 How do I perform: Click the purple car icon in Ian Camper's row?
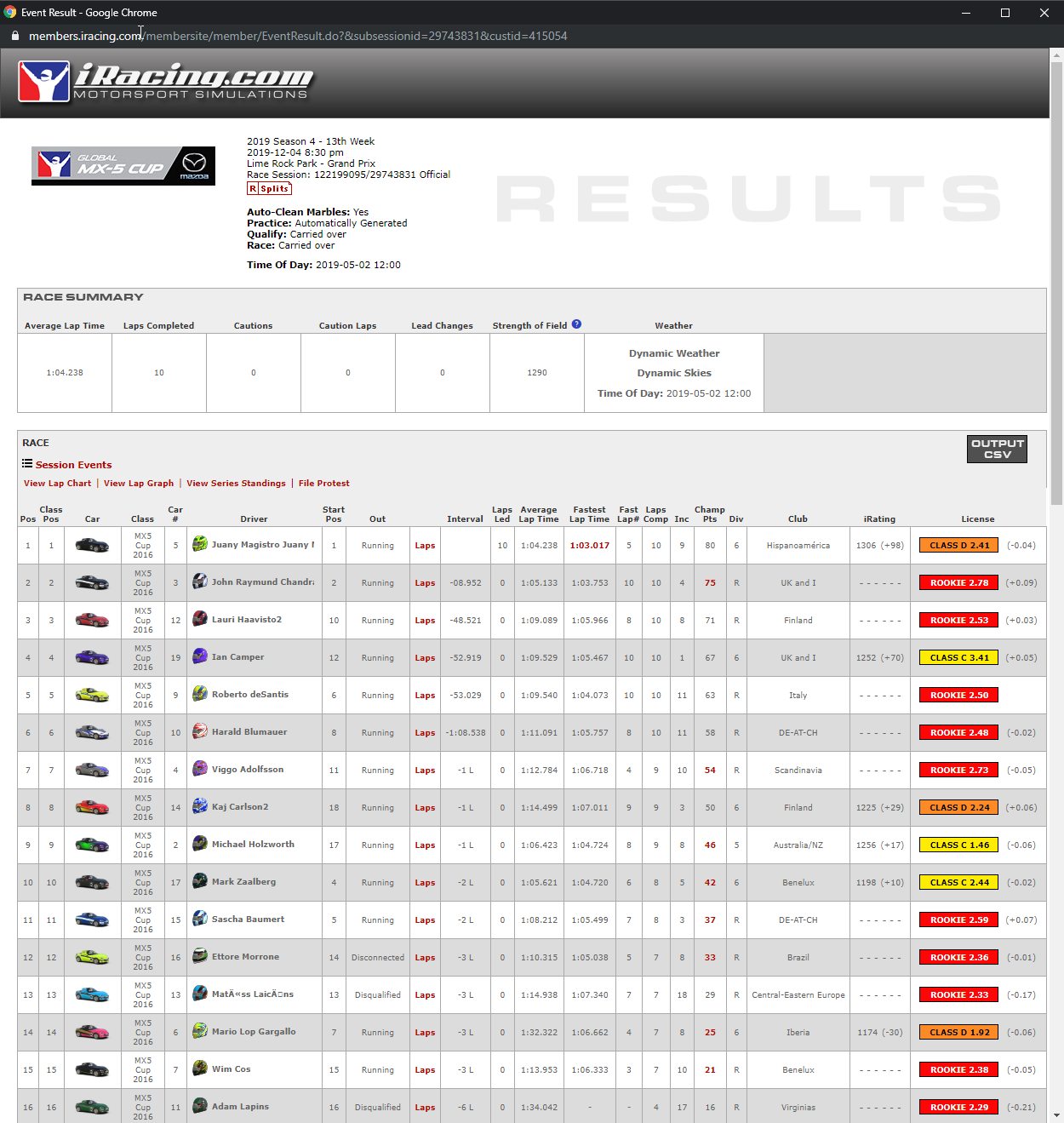click(92, 657)
